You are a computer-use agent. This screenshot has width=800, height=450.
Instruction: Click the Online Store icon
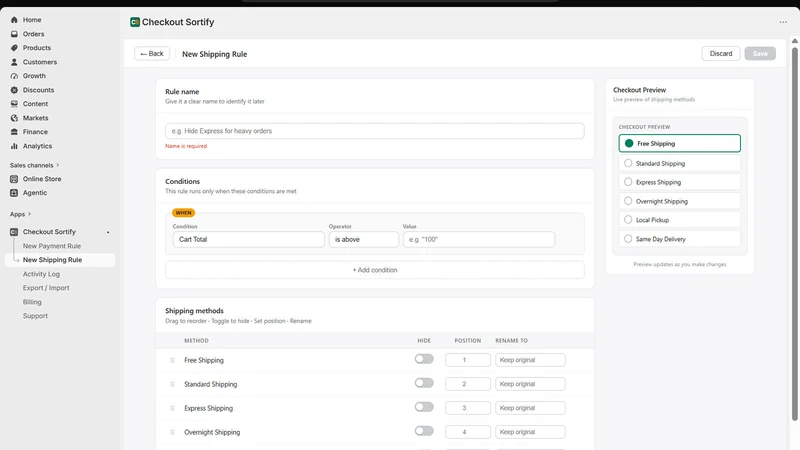pyautogui.click(x=14, y=179)
